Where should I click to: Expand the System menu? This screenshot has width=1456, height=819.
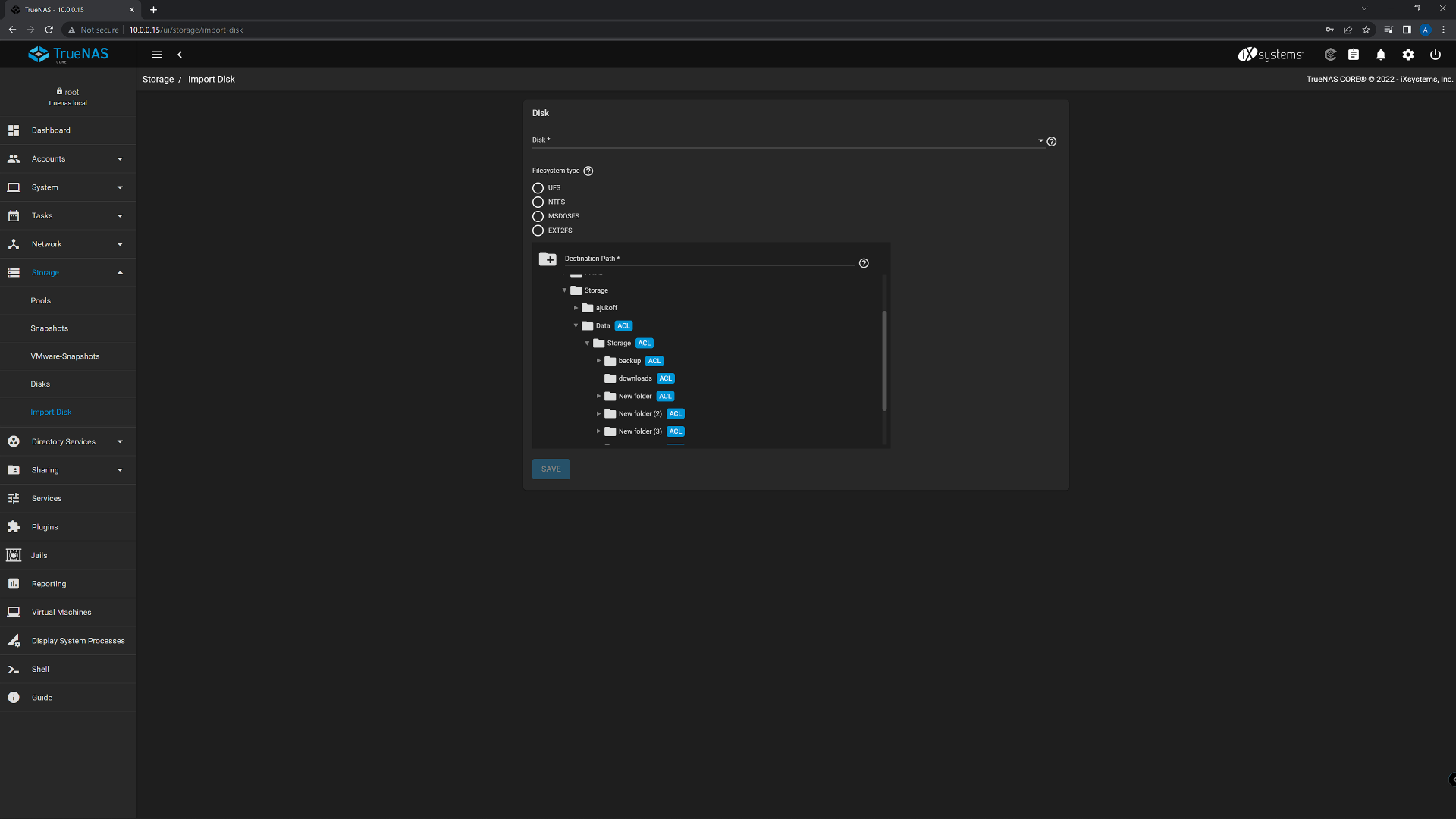point(68,187)
